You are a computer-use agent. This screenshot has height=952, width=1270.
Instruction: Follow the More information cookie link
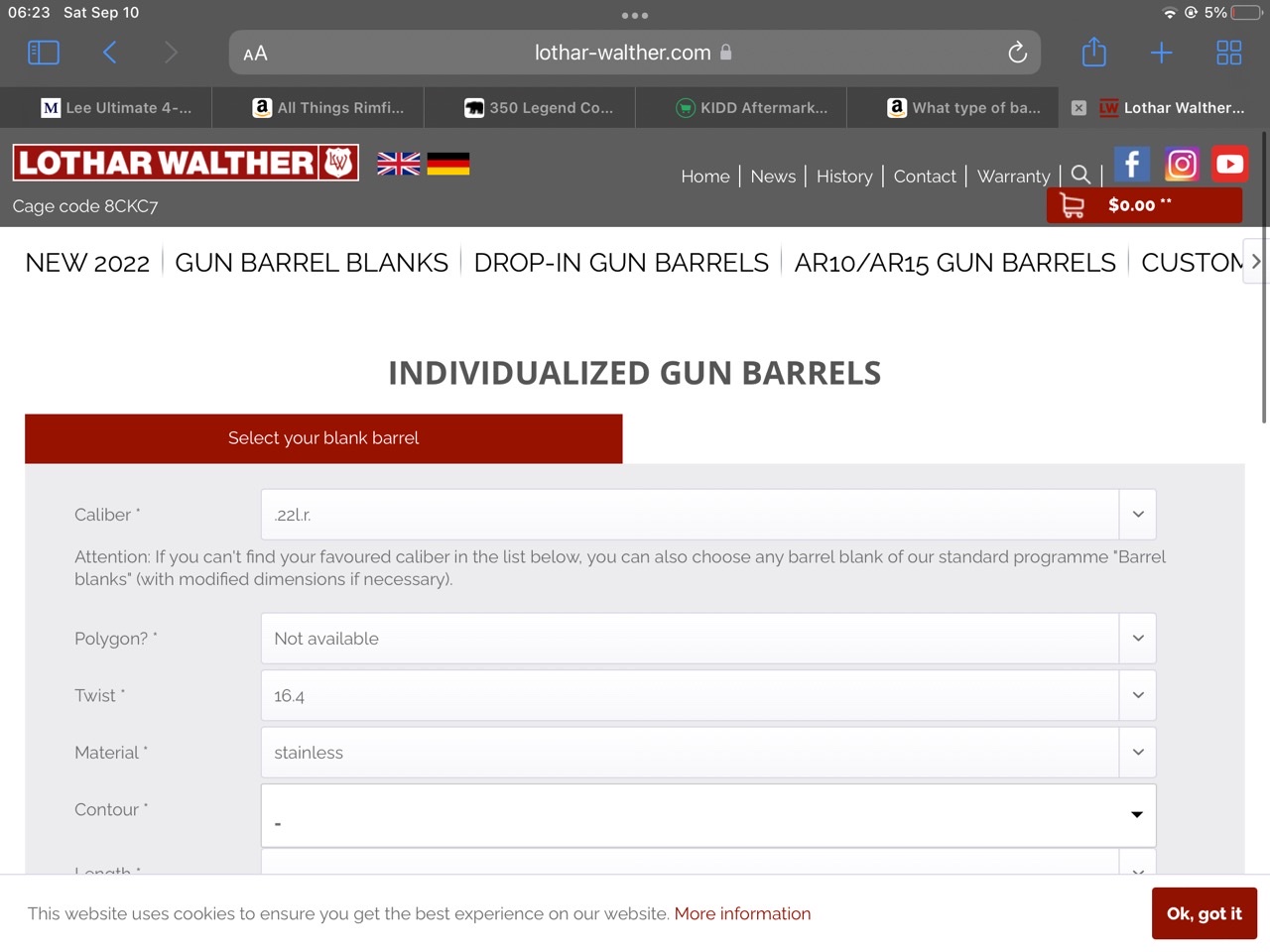tap(742, 913)
